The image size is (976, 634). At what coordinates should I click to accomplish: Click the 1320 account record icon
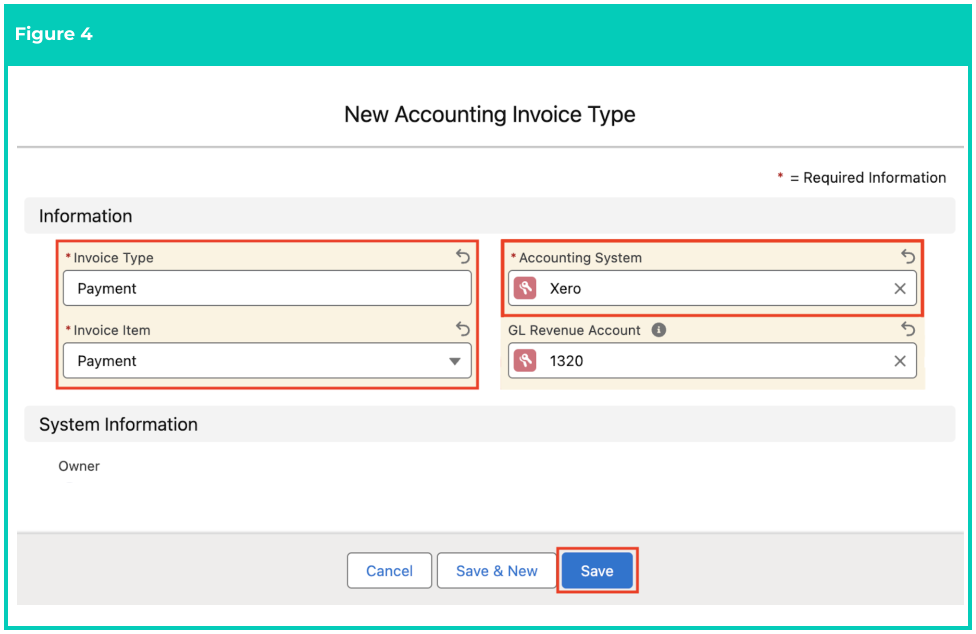[x=525, y=361]
